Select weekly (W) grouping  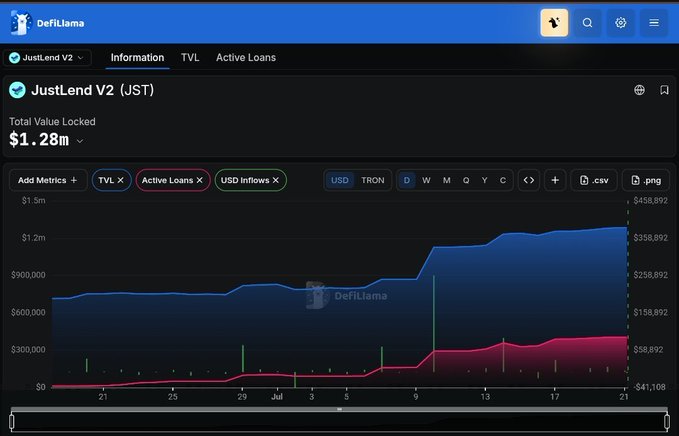pos(427,180)
